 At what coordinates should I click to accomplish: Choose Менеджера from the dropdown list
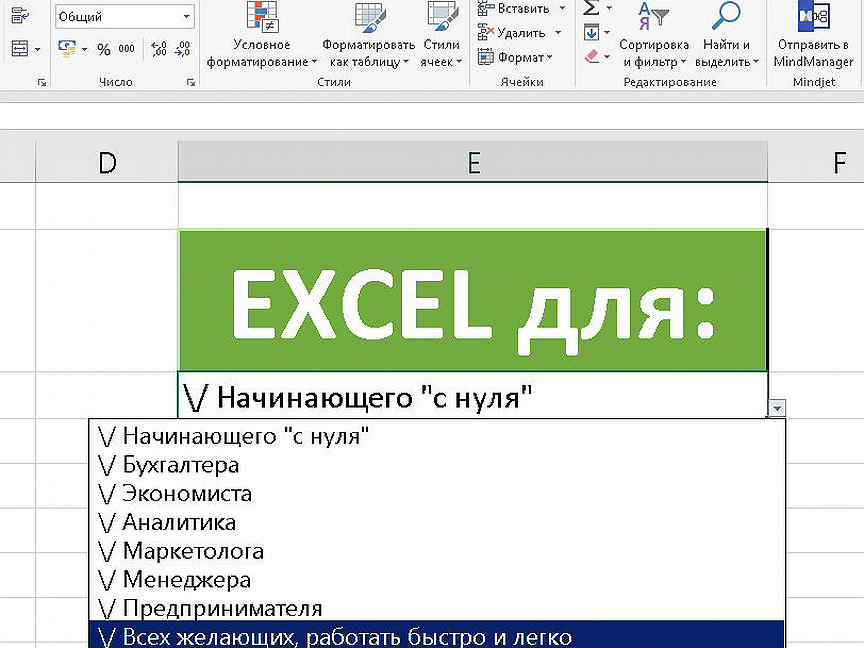pyautogui.click(x=436, y=579)
